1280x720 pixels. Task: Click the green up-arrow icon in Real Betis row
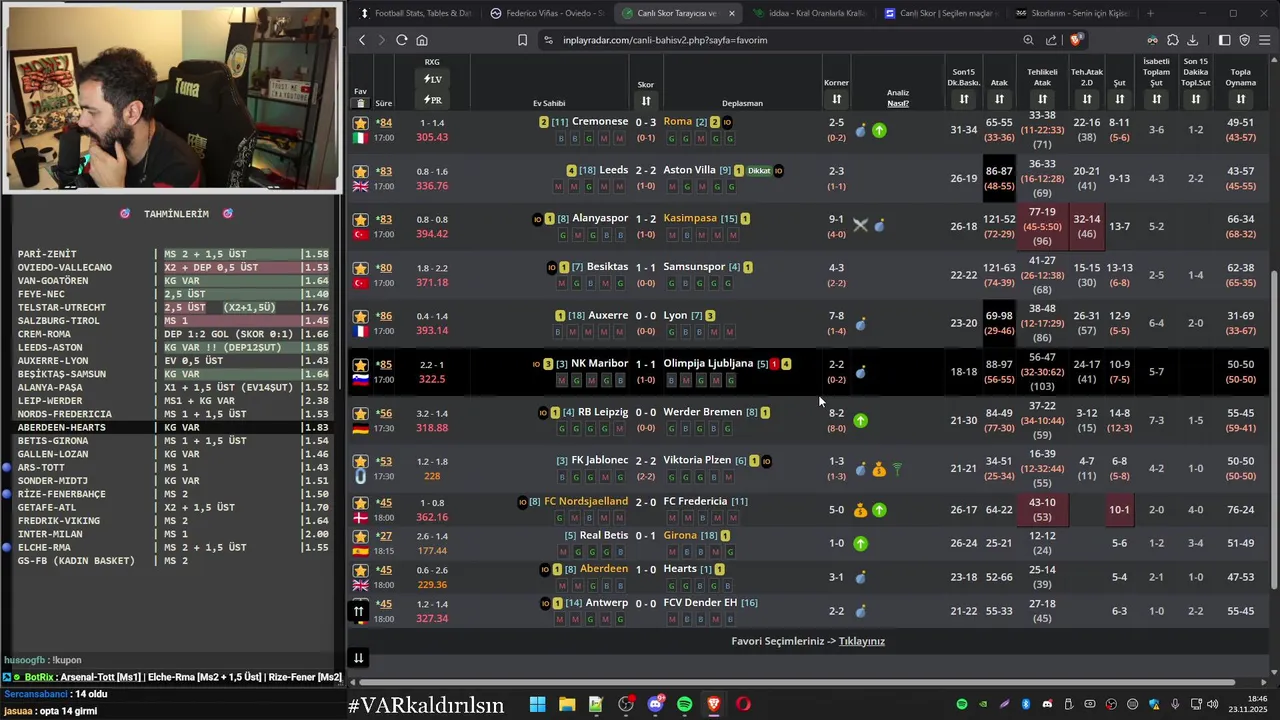tap(861, 544)
